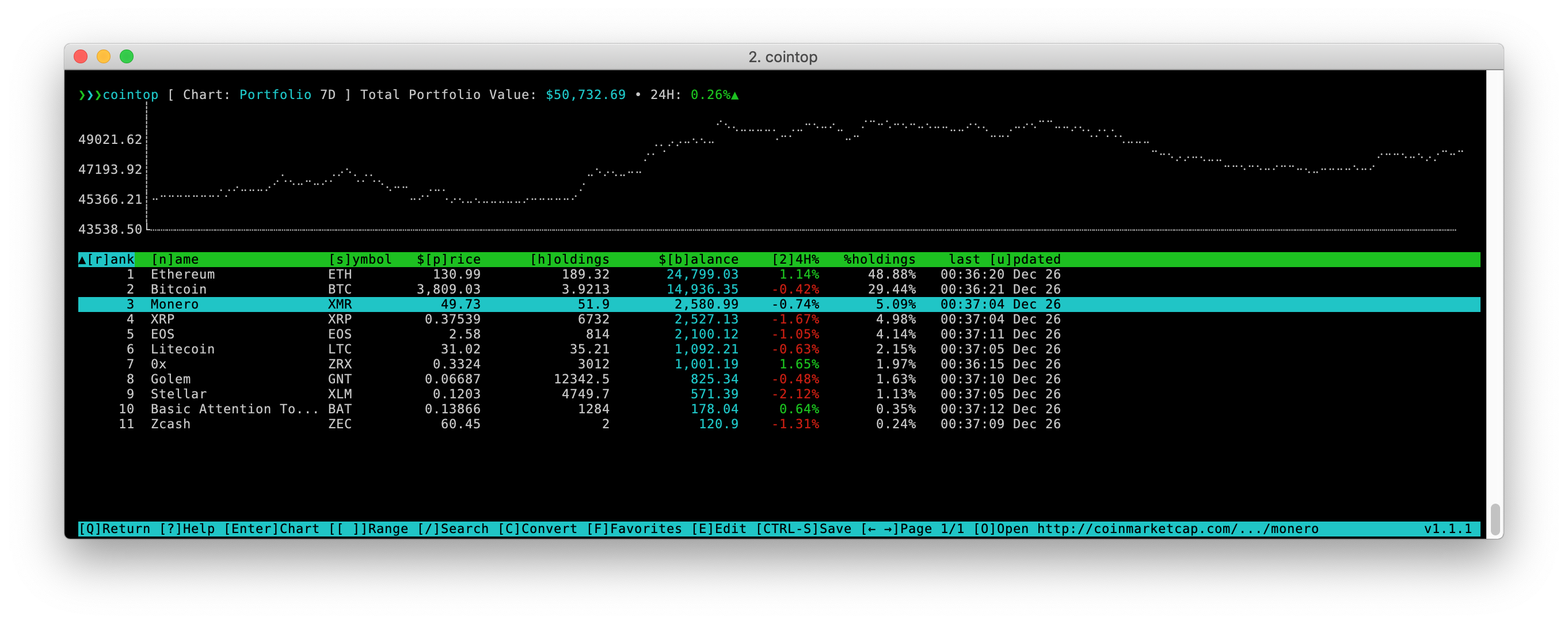Select the Litecoin row name

click(x=182, y=349)
